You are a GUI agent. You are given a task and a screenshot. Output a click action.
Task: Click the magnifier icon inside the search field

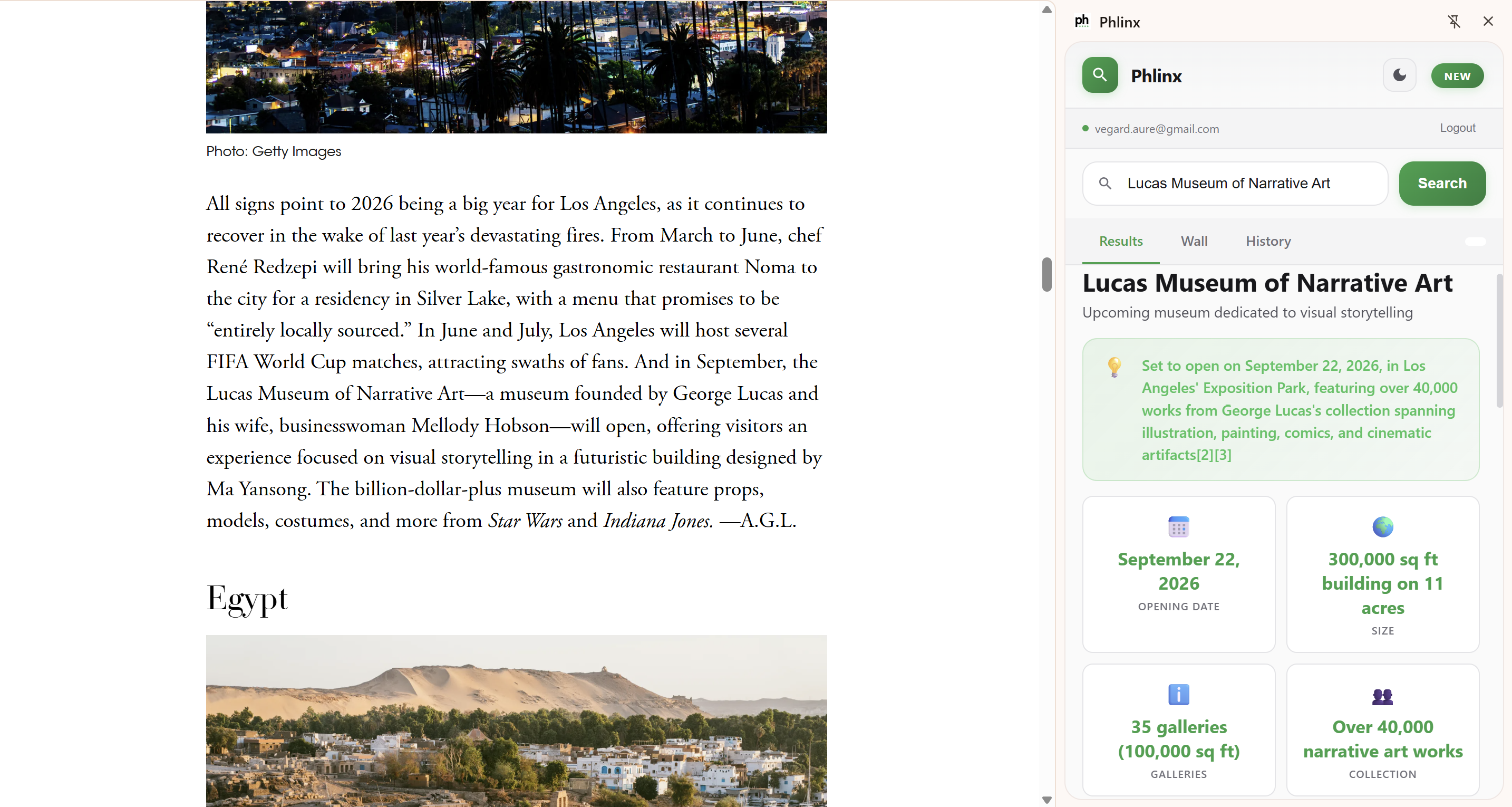click(1105, 183)
